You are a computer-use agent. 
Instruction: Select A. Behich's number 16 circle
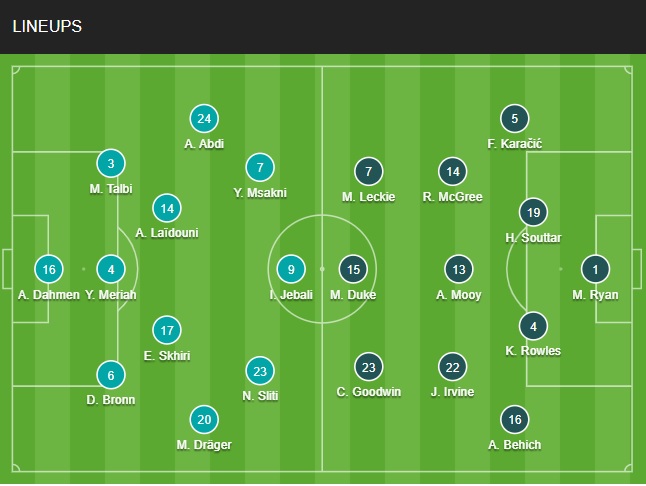[x=515, y=419]
